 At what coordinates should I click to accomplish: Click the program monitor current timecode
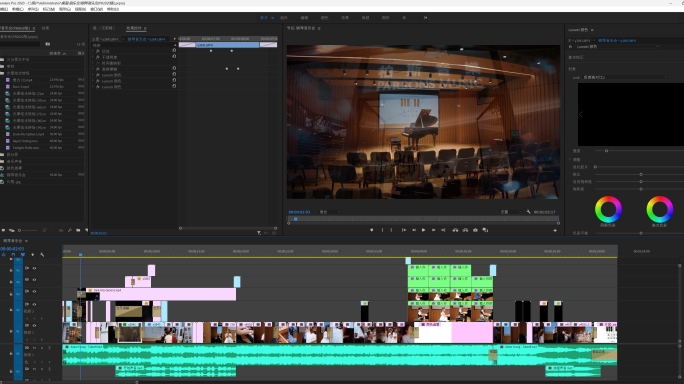pyautogui.click(x=299, y=212)
